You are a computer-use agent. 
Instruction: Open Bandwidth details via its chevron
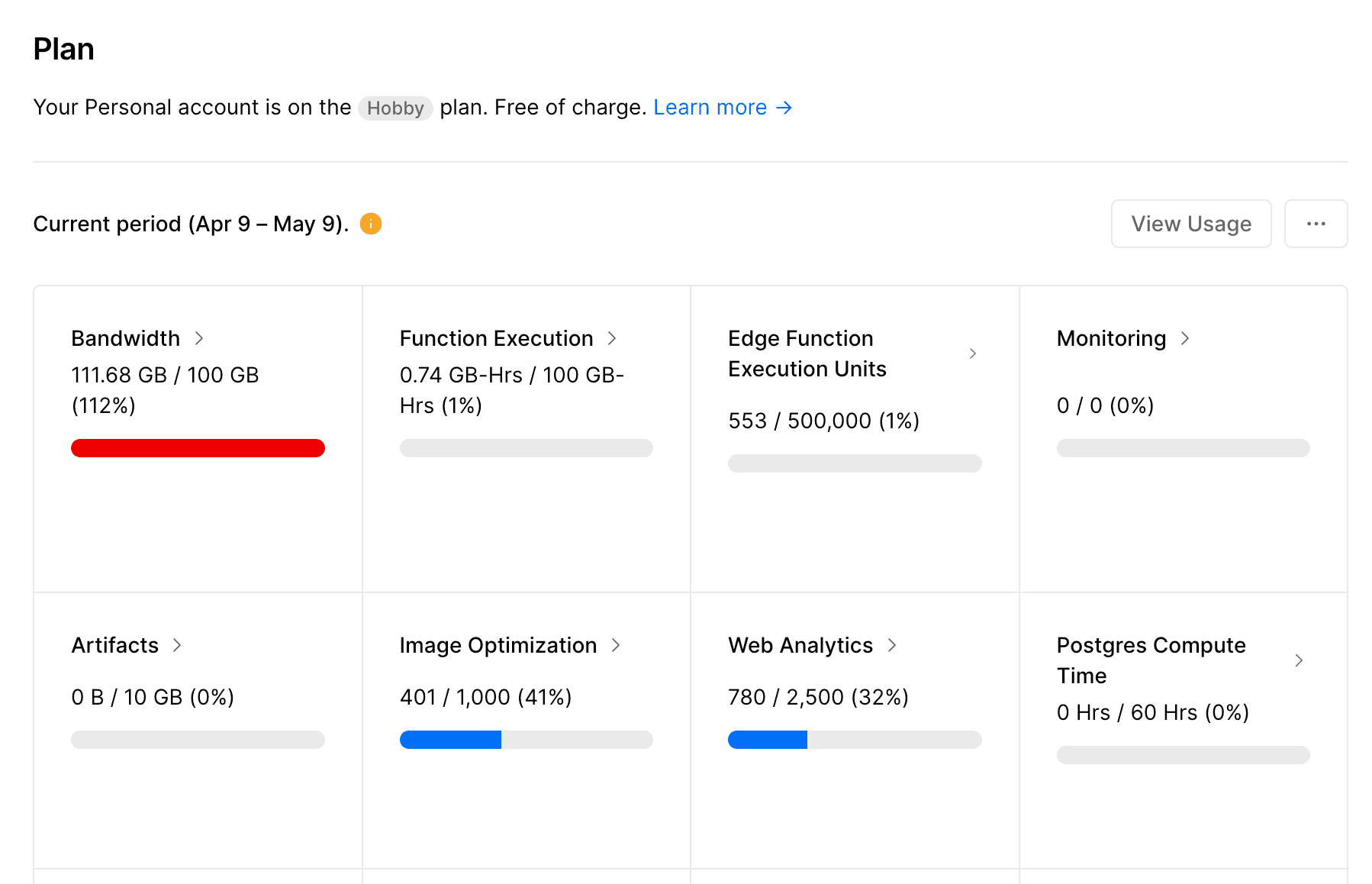(201, 338)
